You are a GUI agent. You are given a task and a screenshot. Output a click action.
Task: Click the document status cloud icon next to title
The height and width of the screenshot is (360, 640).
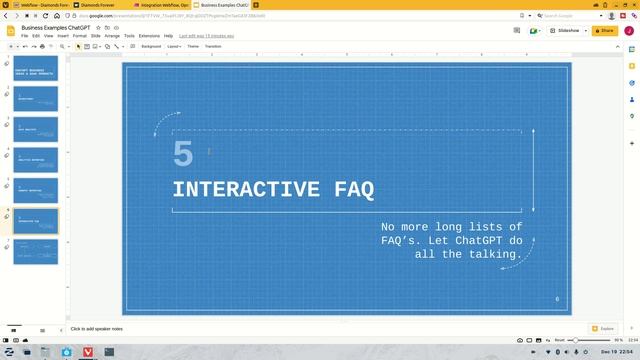[x=116, y=28]
